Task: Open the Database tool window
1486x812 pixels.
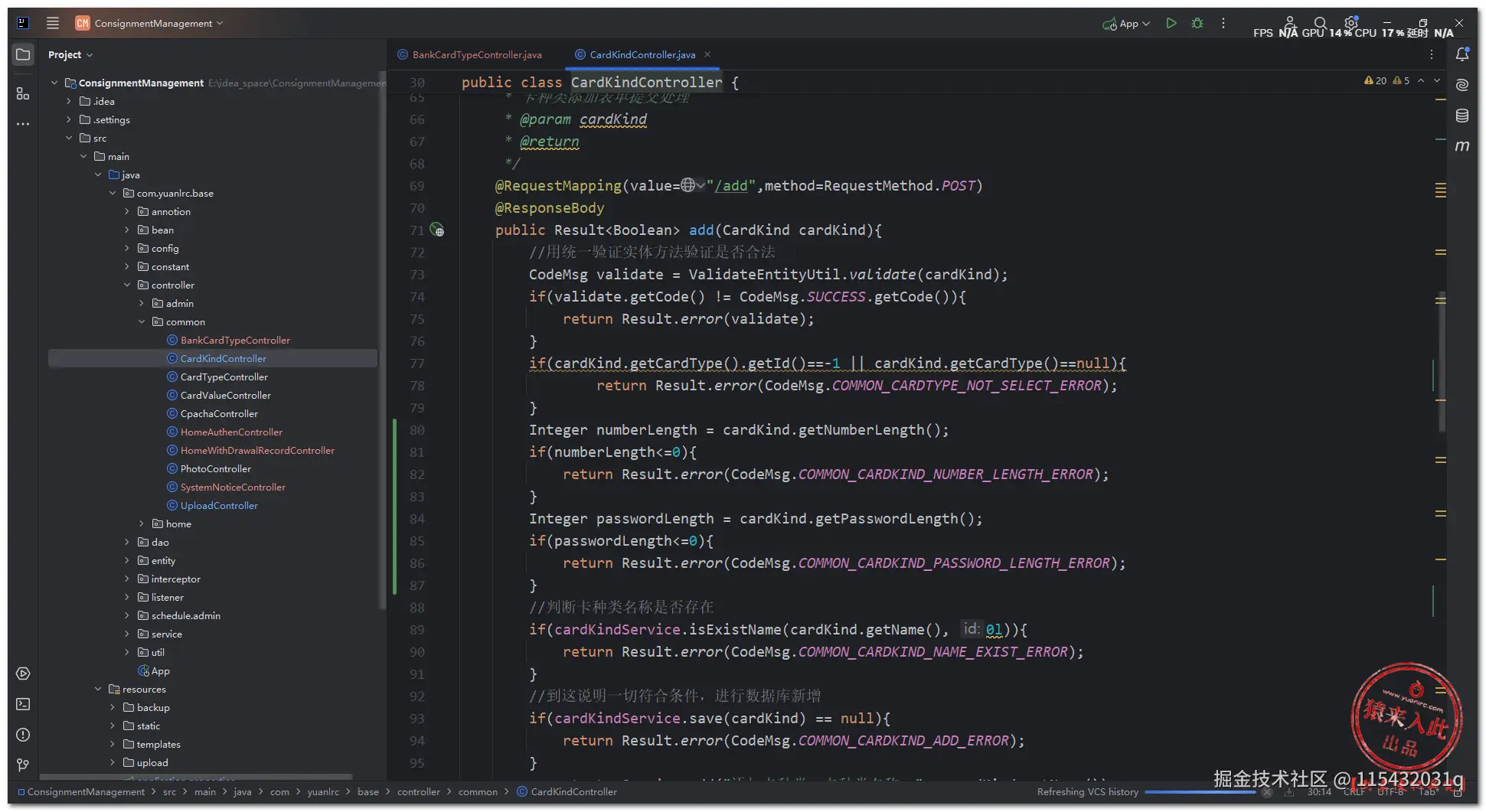Action: point(1462,116)
